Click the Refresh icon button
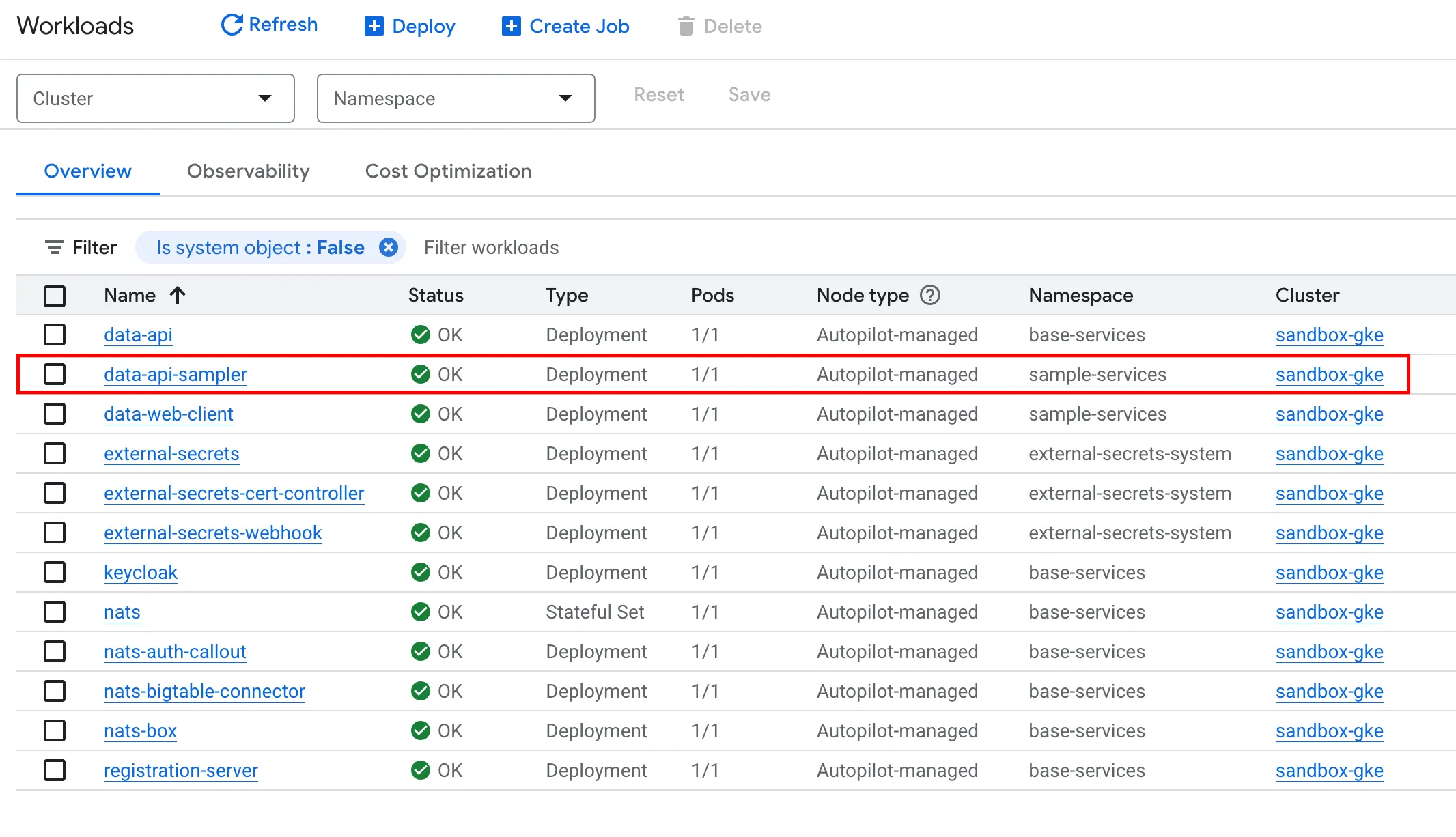This screenshot has height=837, width=1456. (x=232, y=25)
